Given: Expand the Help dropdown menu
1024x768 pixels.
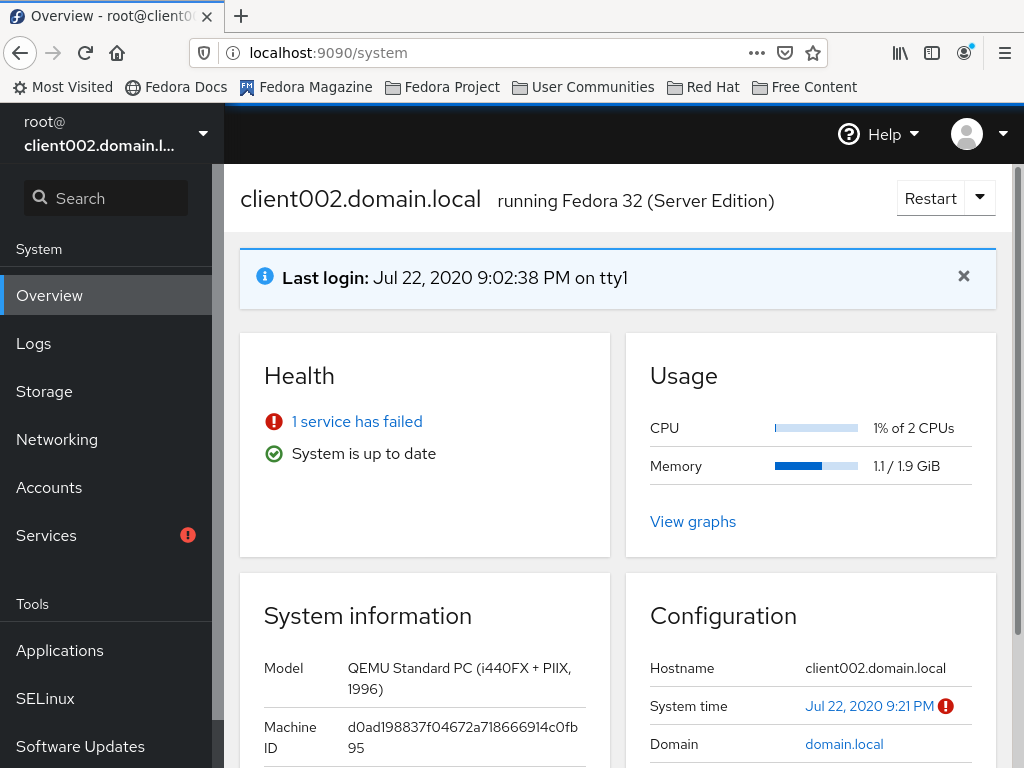Looking at the screenshot, I should coord(914,134).
